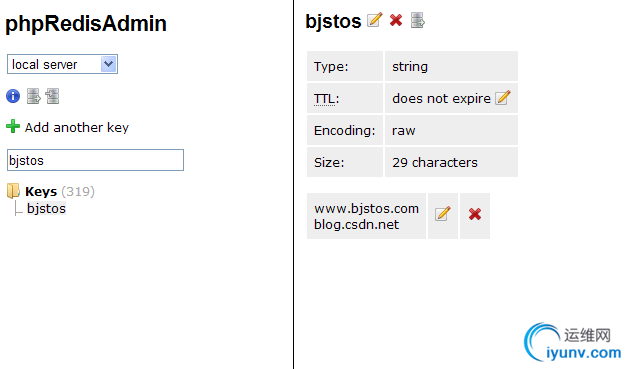
Task: Click the TTL abbreviation label
Action: (x=324, y=98)
